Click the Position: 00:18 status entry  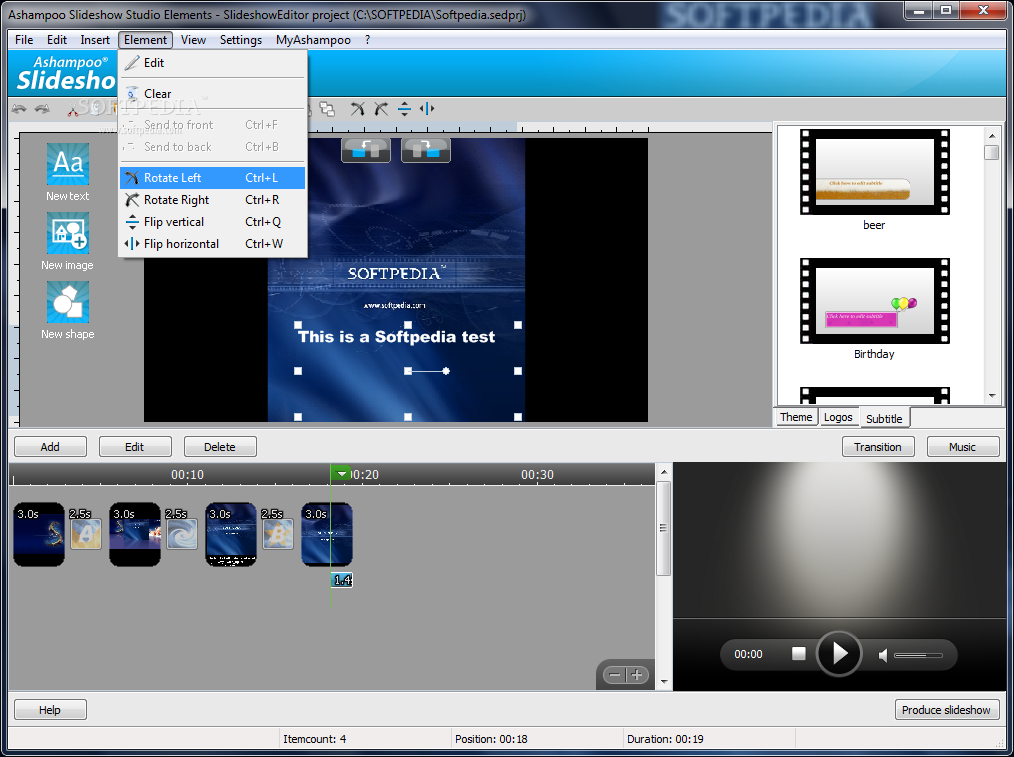tap(491, 739)
